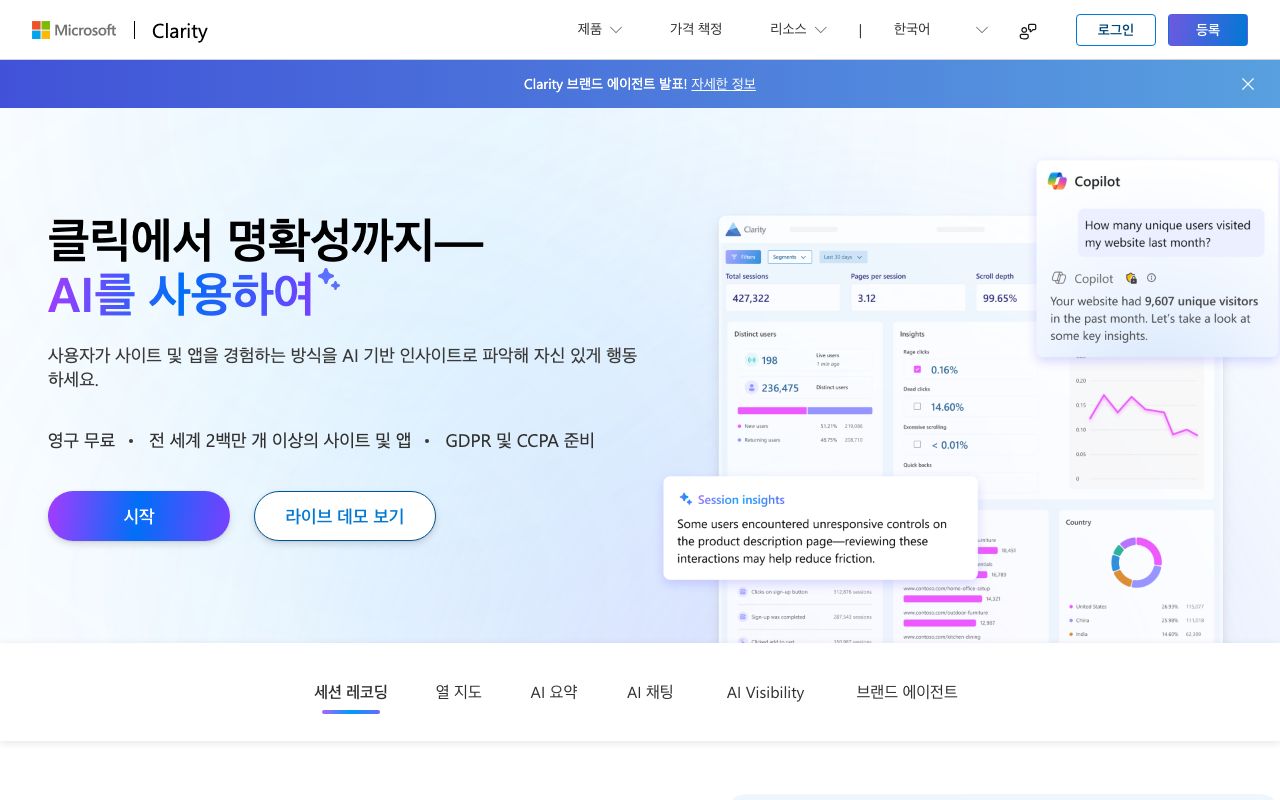Follow the 자세한 정보 link
1280x800 pixels.
(723, 84)
